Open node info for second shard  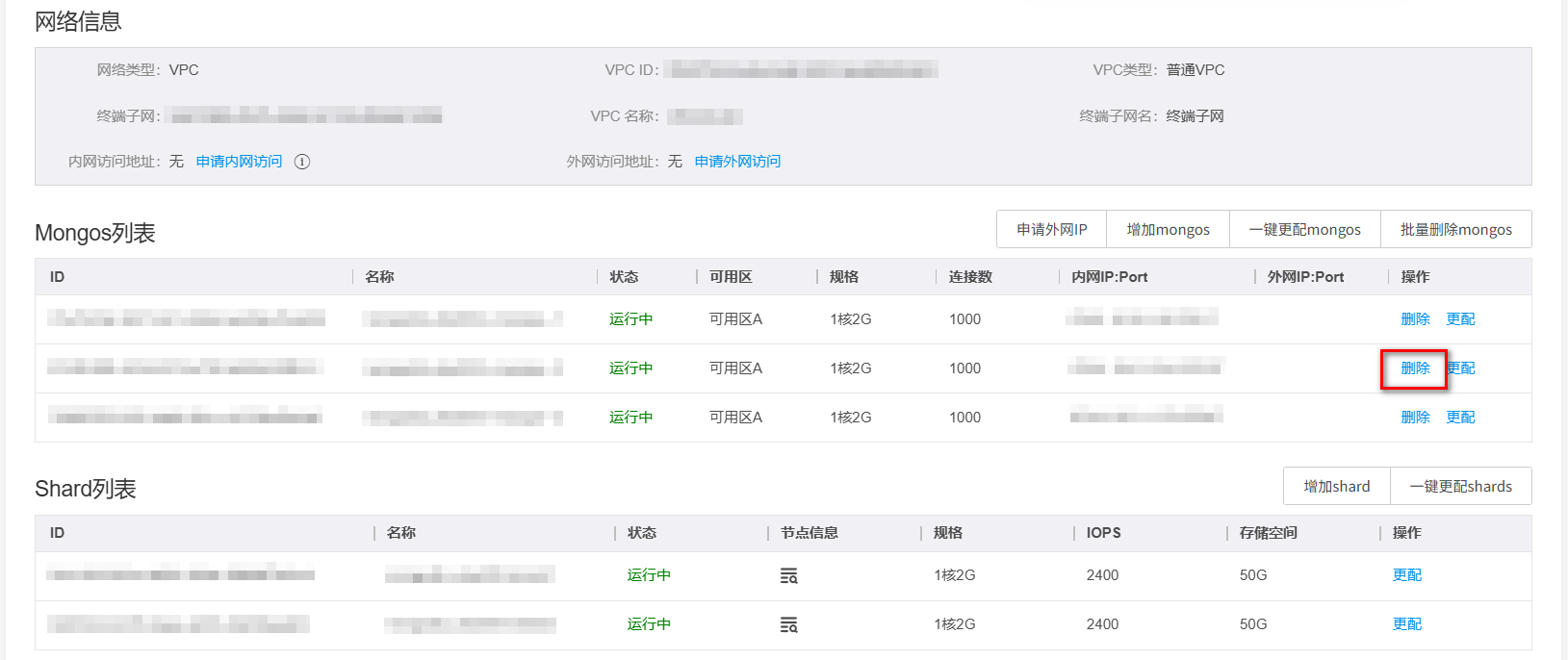(x=788, y=625)
